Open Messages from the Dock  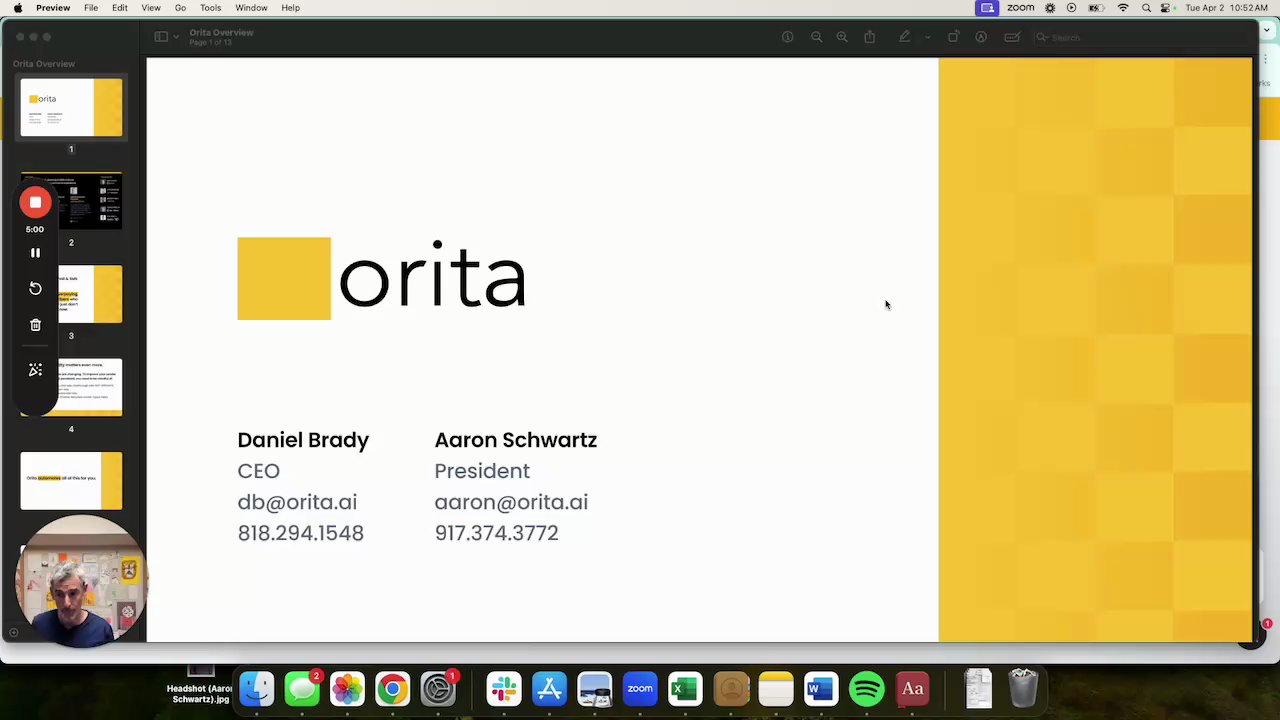[302, 689]
